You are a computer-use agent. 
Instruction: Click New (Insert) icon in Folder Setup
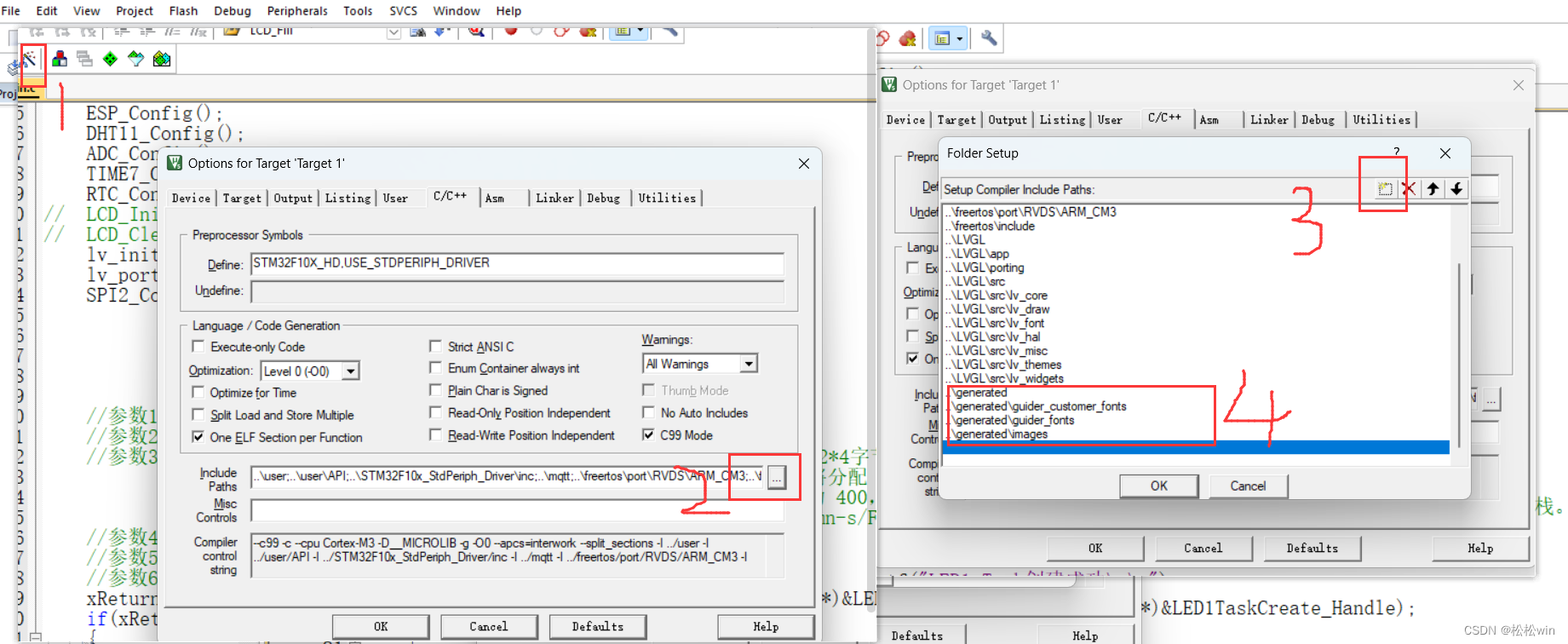click(1386, 189)
